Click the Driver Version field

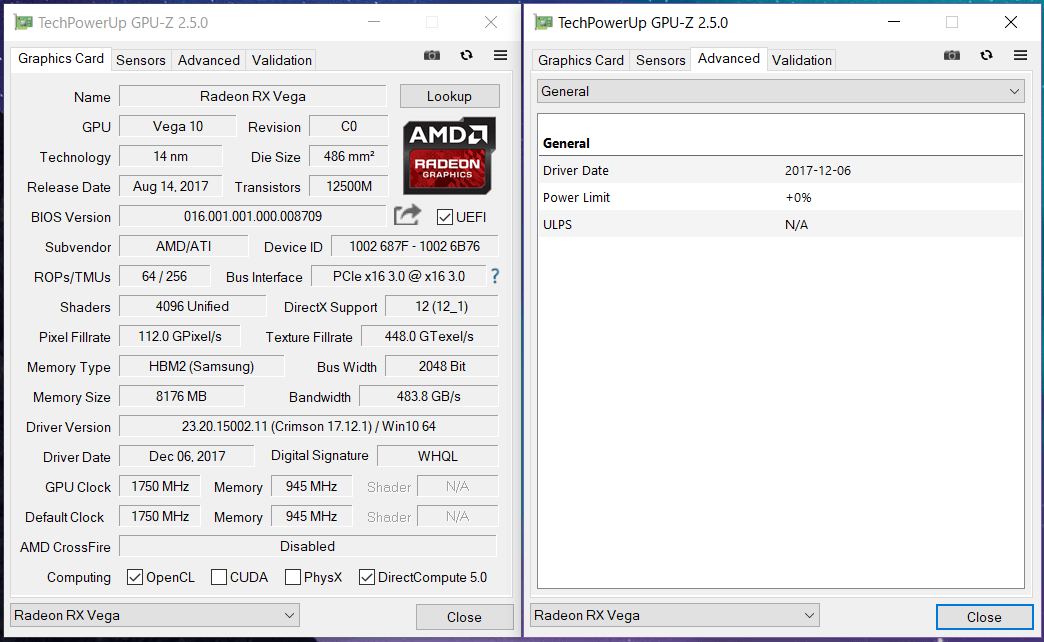[x=308, y=426]
